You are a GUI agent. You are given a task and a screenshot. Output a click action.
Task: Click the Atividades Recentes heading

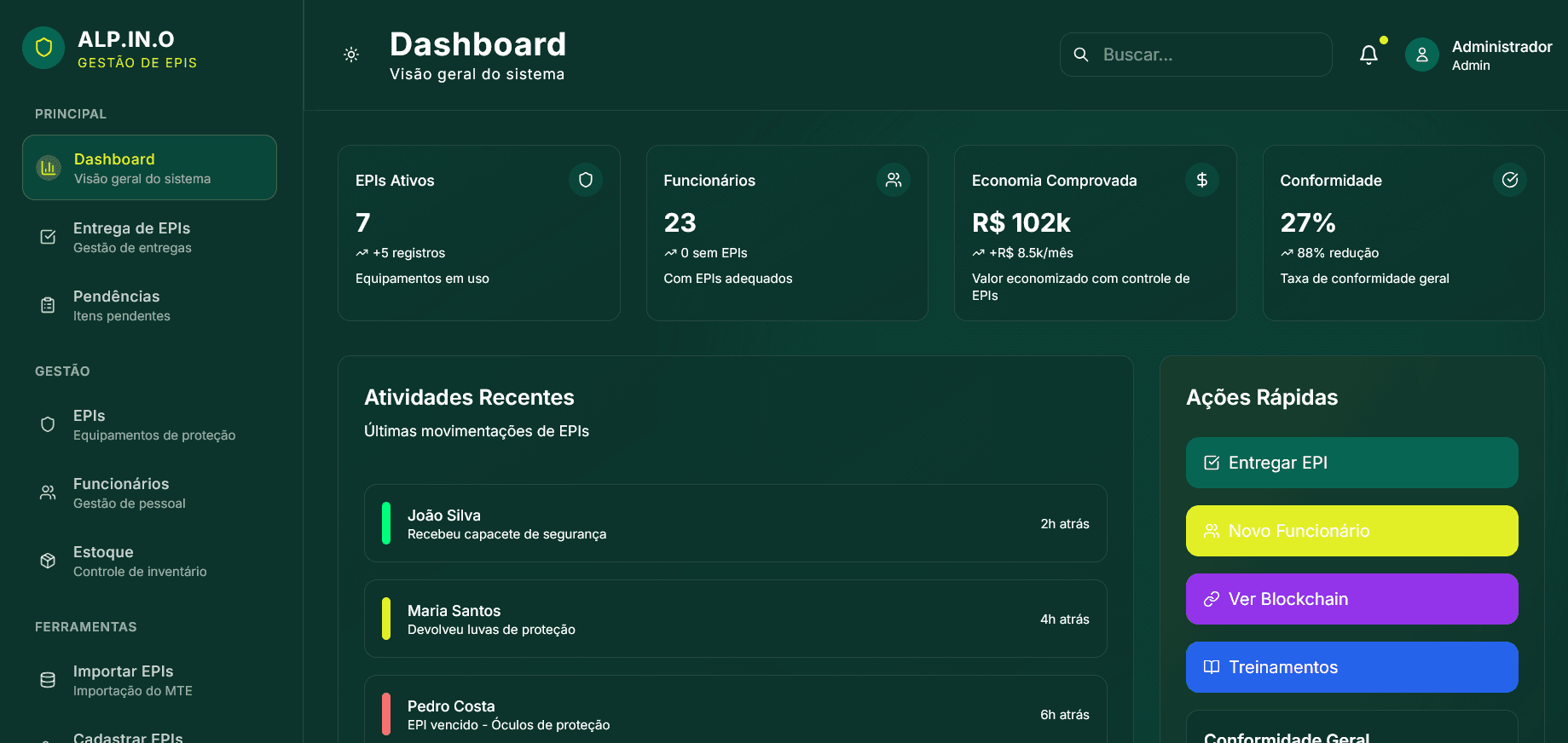pos(469,398)
